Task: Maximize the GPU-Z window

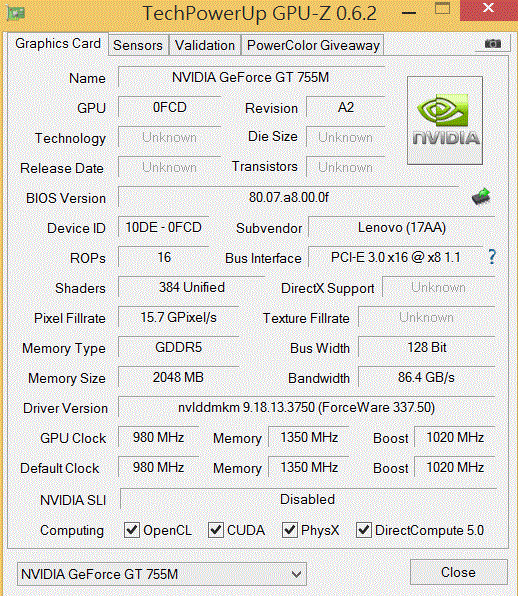Action: (442, 8)
